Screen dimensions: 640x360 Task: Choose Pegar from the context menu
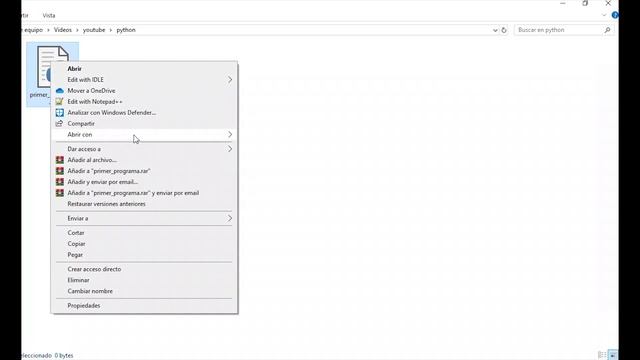pos(144,255)
